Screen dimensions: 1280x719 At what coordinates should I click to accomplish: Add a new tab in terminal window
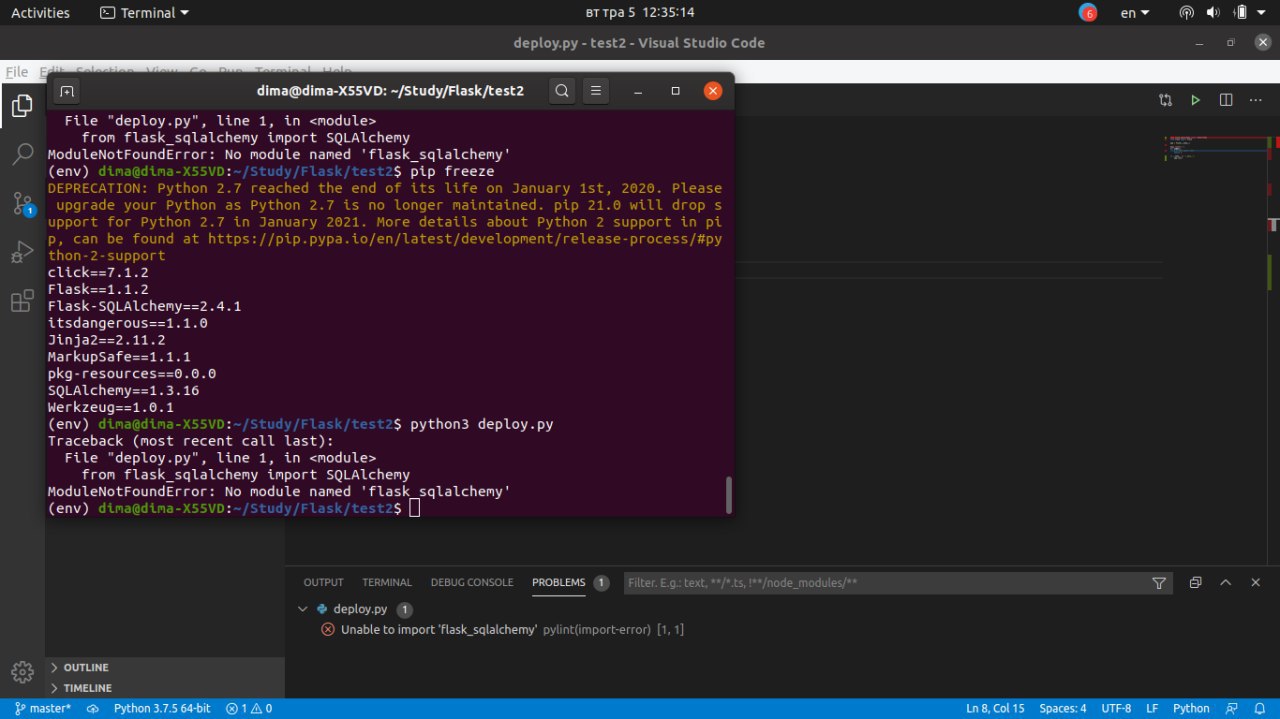click(66, 91)
